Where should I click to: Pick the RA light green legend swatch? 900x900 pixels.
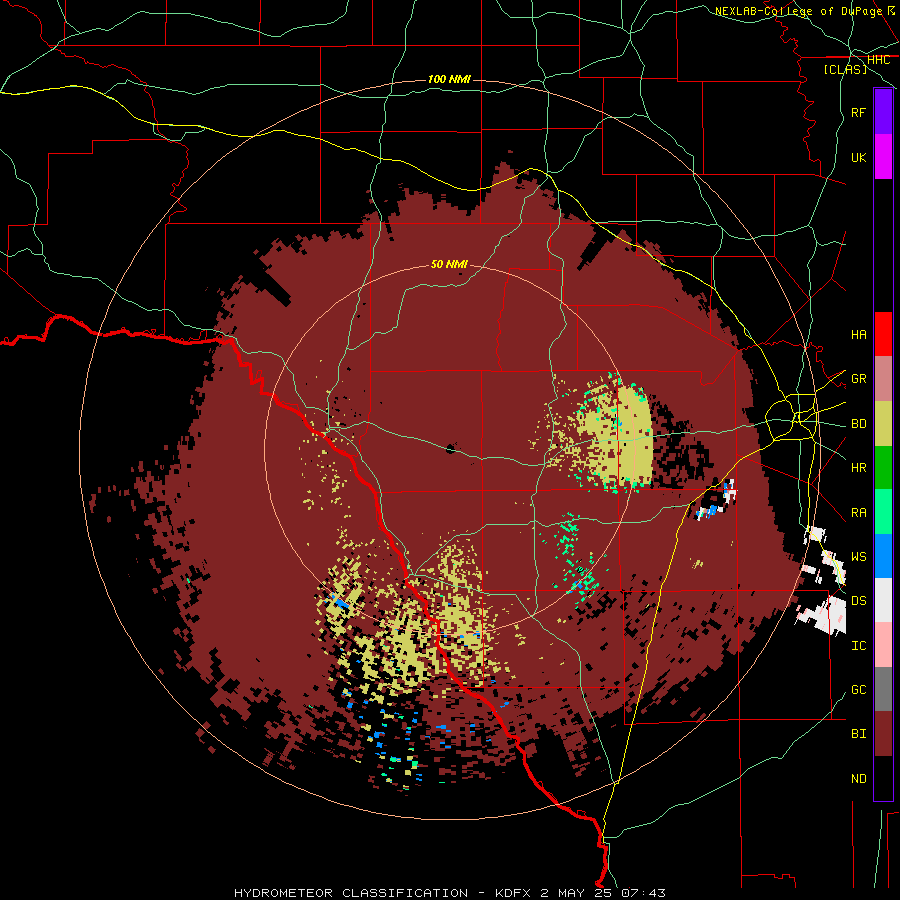(x=883, y=512)
